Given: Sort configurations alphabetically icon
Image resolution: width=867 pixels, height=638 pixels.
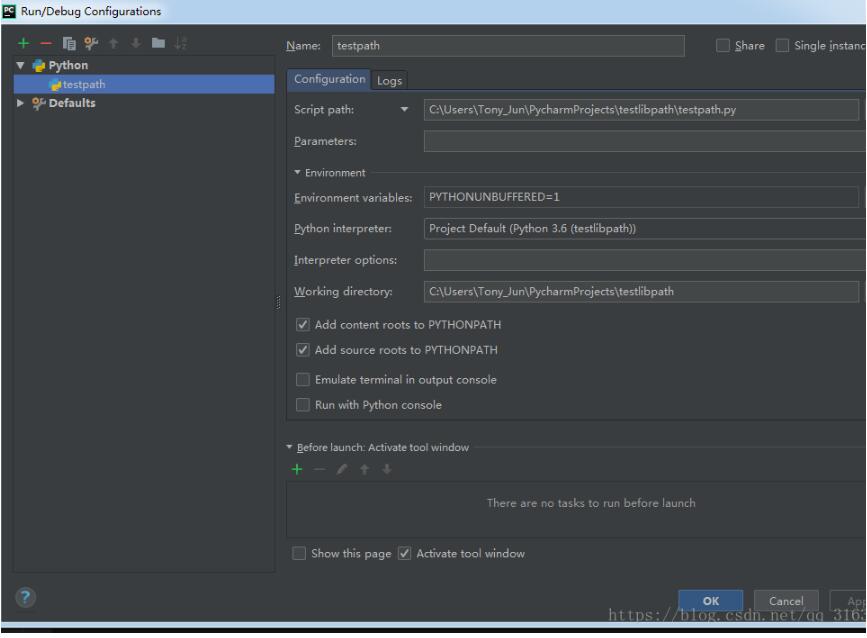Looking at the screenshot, I should (181, 43).
